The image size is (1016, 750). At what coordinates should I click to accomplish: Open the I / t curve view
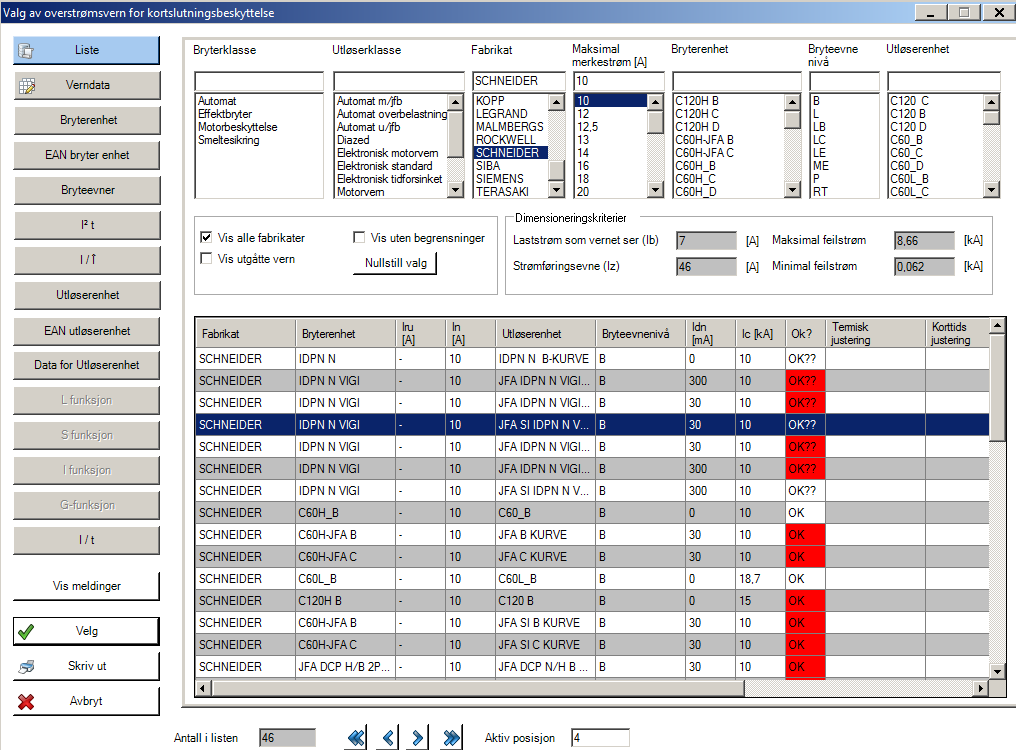(x=87, y=540)
